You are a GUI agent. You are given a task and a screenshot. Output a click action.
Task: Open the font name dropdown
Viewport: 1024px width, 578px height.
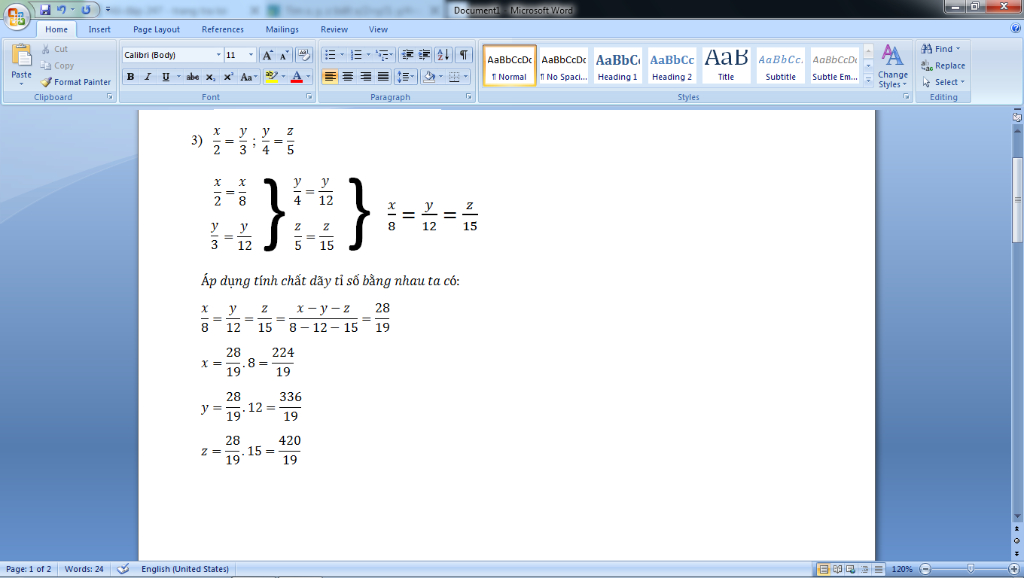pos(218,56)
